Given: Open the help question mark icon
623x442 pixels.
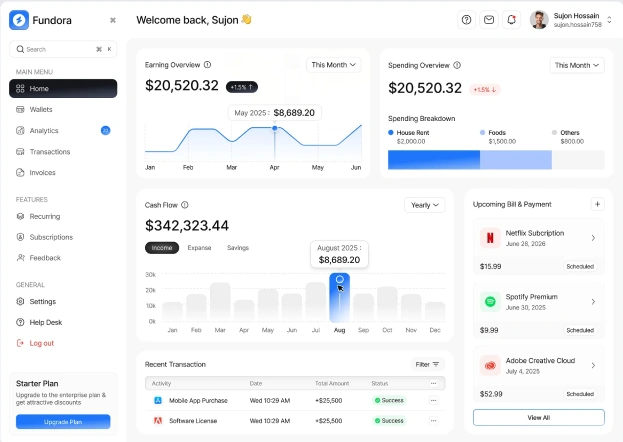Looking at the screenshot, I should coord(466,19).
